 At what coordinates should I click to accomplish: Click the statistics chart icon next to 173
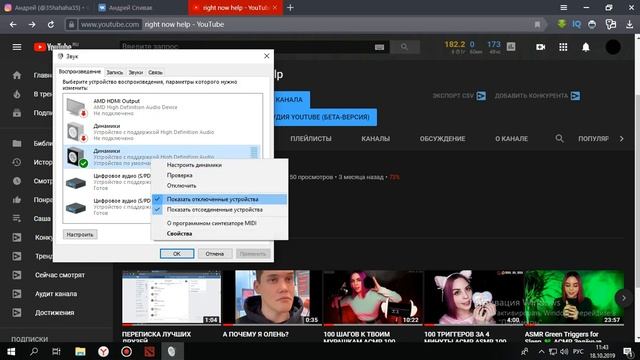point(511,47)
